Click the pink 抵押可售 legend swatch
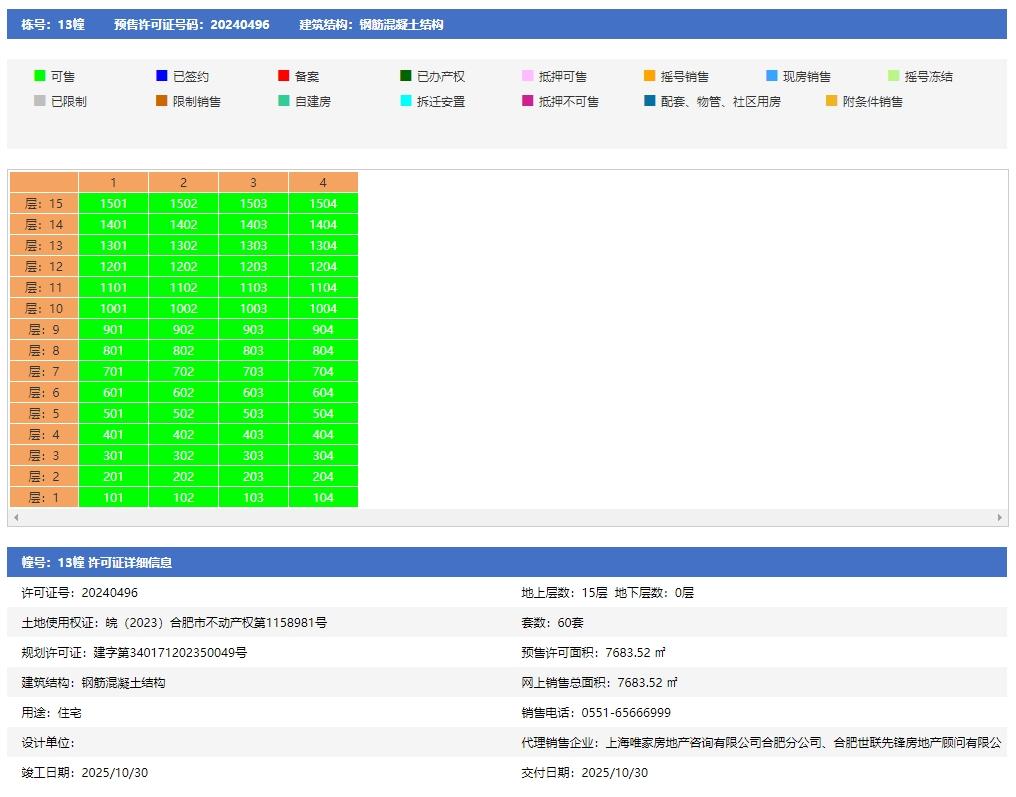The image size is (1016, 797). coord(527,76)
